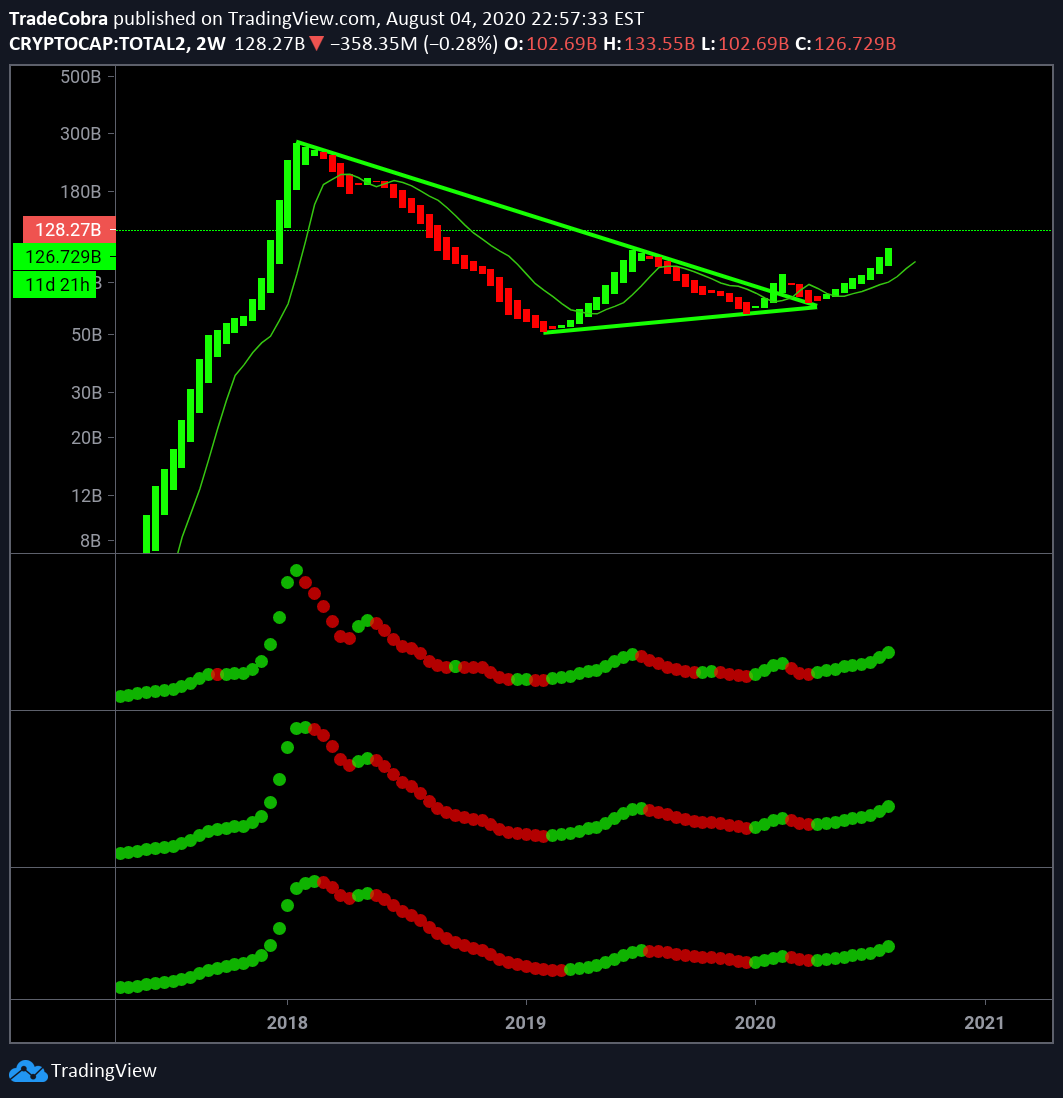Screen dimensions: 1063x1098
Task: Click the 2W timeframe label
Action: coord(211,43)
